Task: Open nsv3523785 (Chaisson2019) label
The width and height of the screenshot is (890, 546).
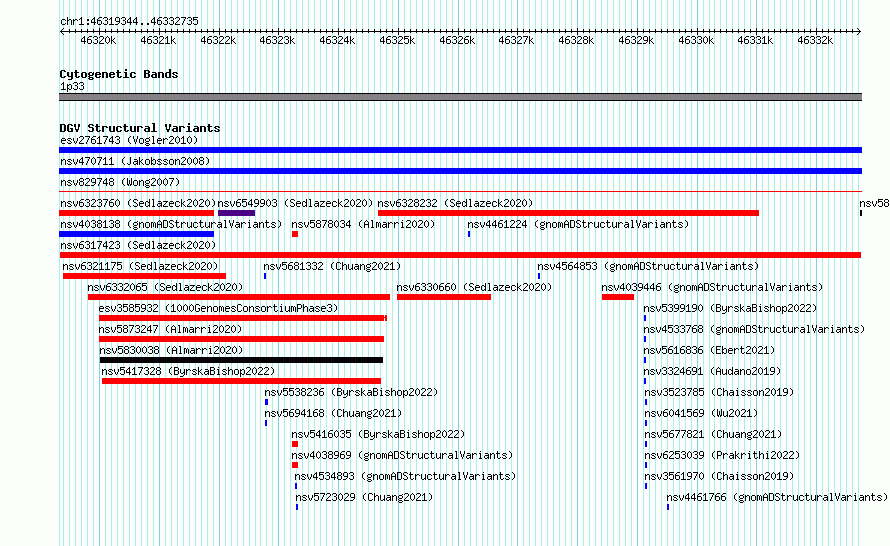Action: (x=719, y=392)
